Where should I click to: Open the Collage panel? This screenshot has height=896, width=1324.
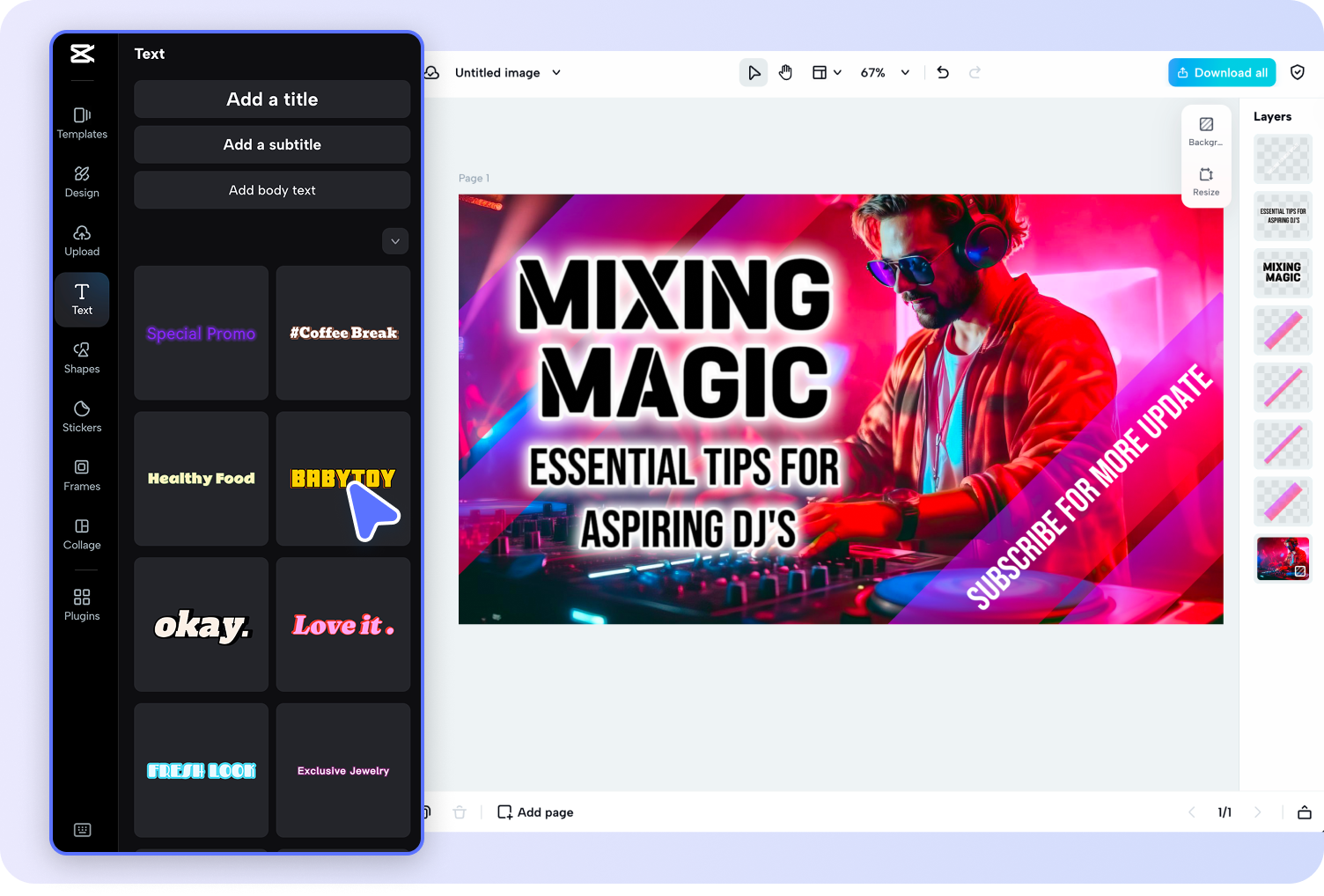click(82, 534)
